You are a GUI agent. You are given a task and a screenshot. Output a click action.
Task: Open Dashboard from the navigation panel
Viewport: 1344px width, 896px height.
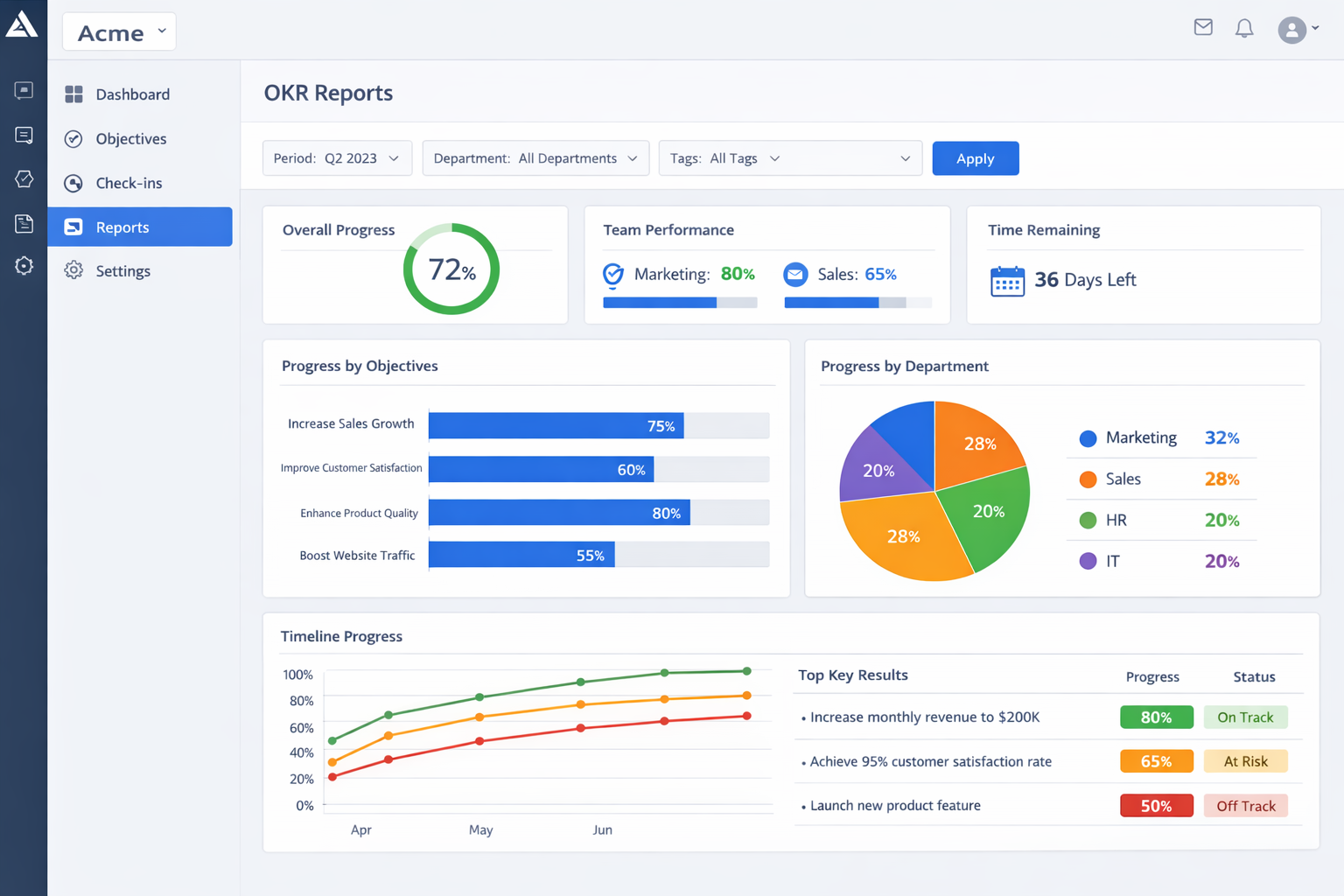click(x=132, y=94)
